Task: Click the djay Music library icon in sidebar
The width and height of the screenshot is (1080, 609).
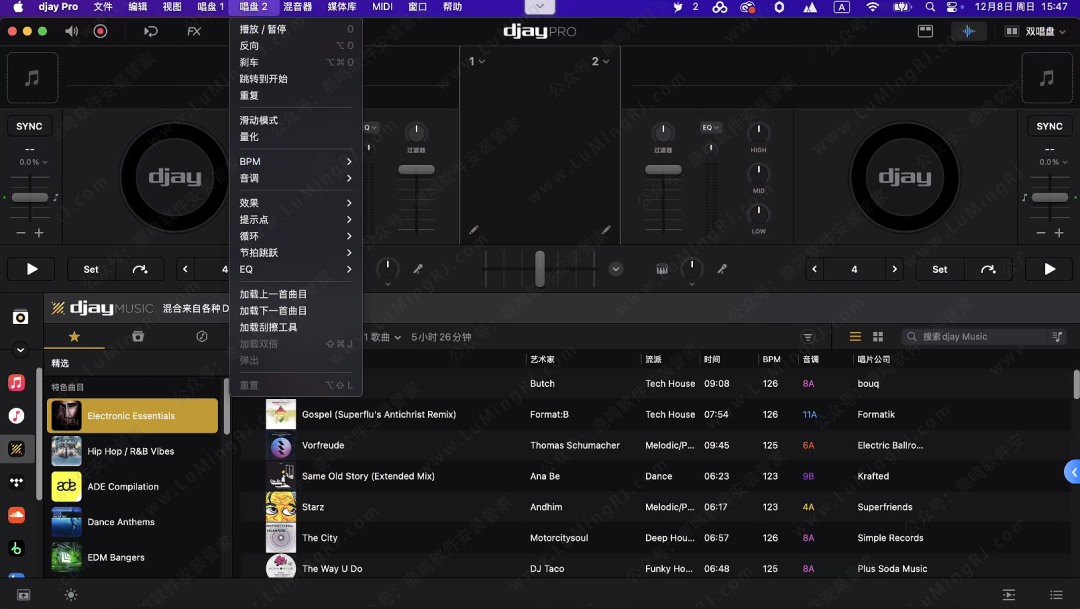Action: click(18, 449)
